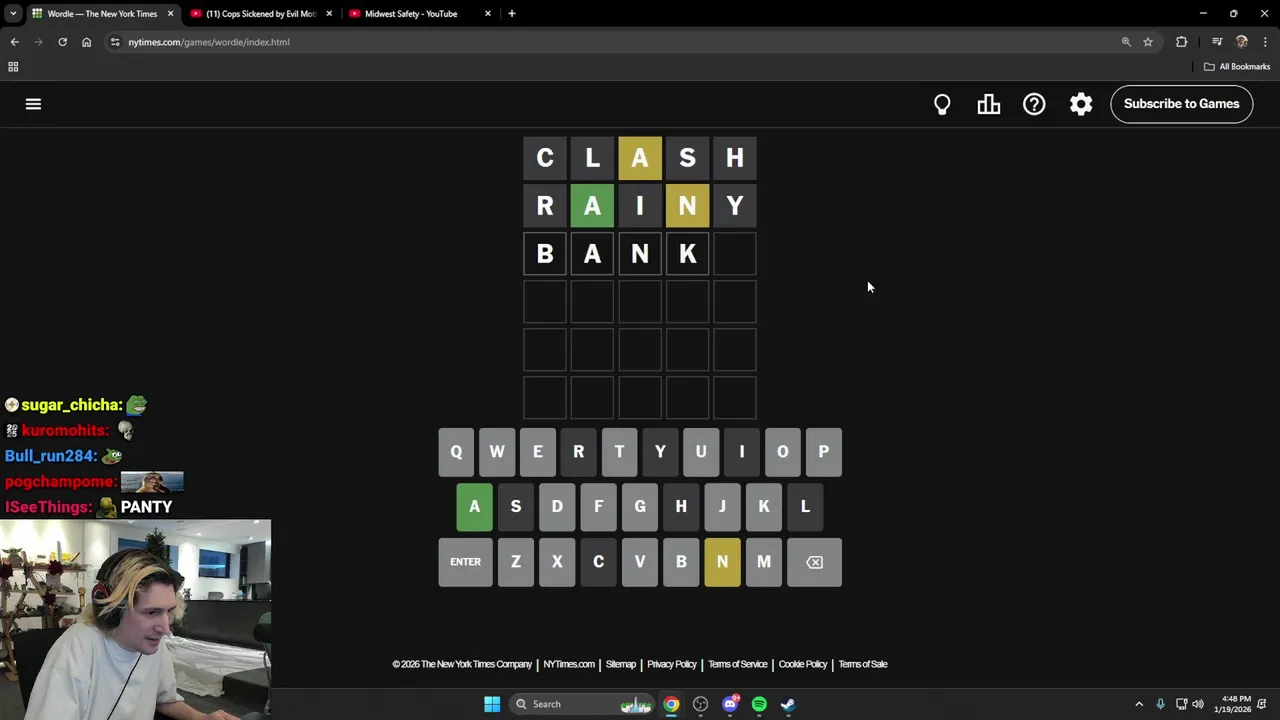This screenshot has height=720, width=1280.
Task: Tap the W key on keyboard
Action: 497,452
